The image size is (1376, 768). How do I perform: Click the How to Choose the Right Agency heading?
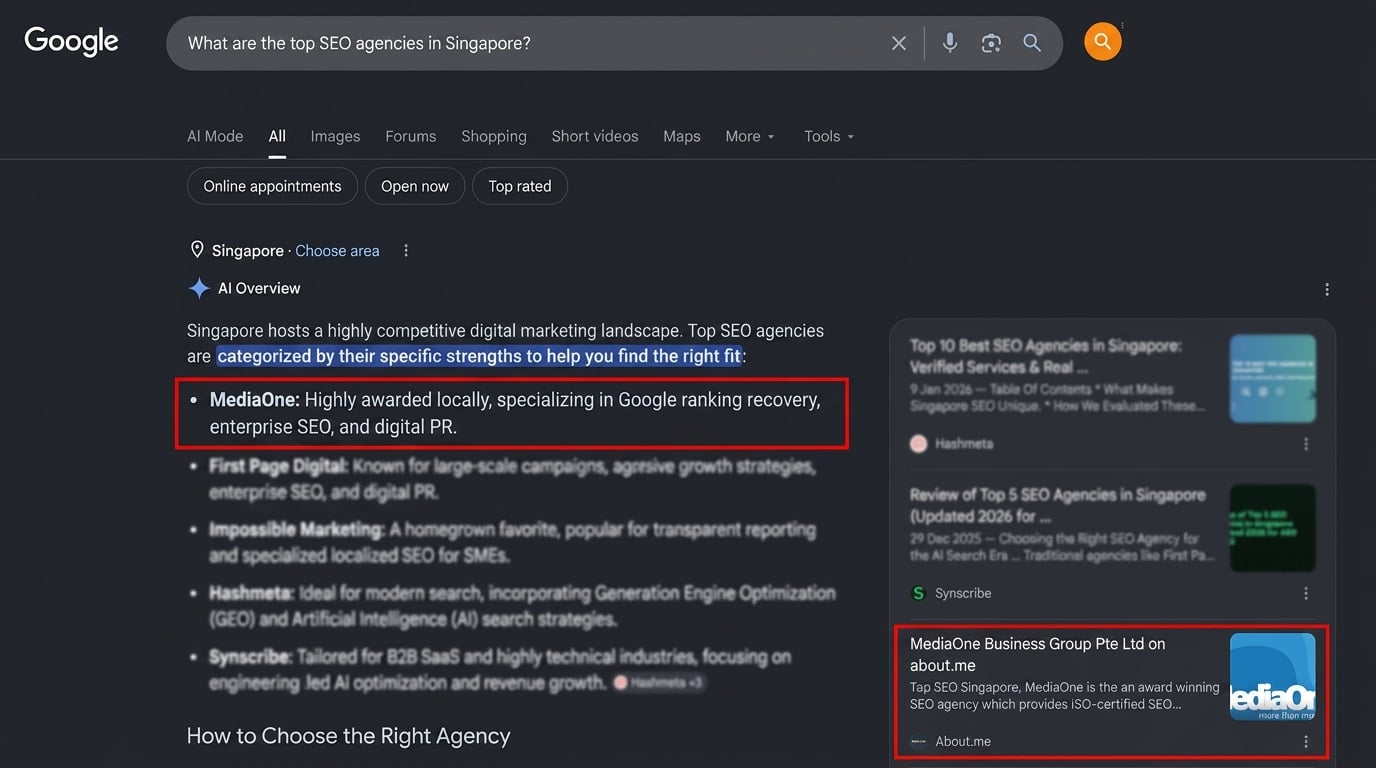(348, 736)
